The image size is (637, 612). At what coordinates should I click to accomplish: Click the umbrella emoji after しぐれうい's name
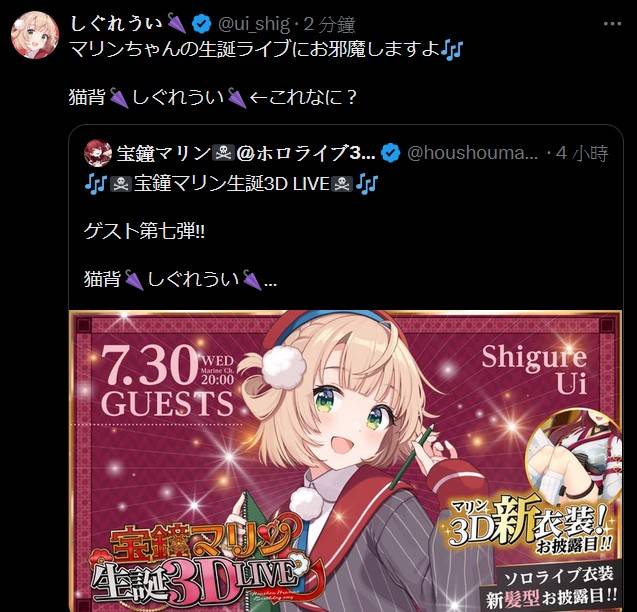click(176, 23)
